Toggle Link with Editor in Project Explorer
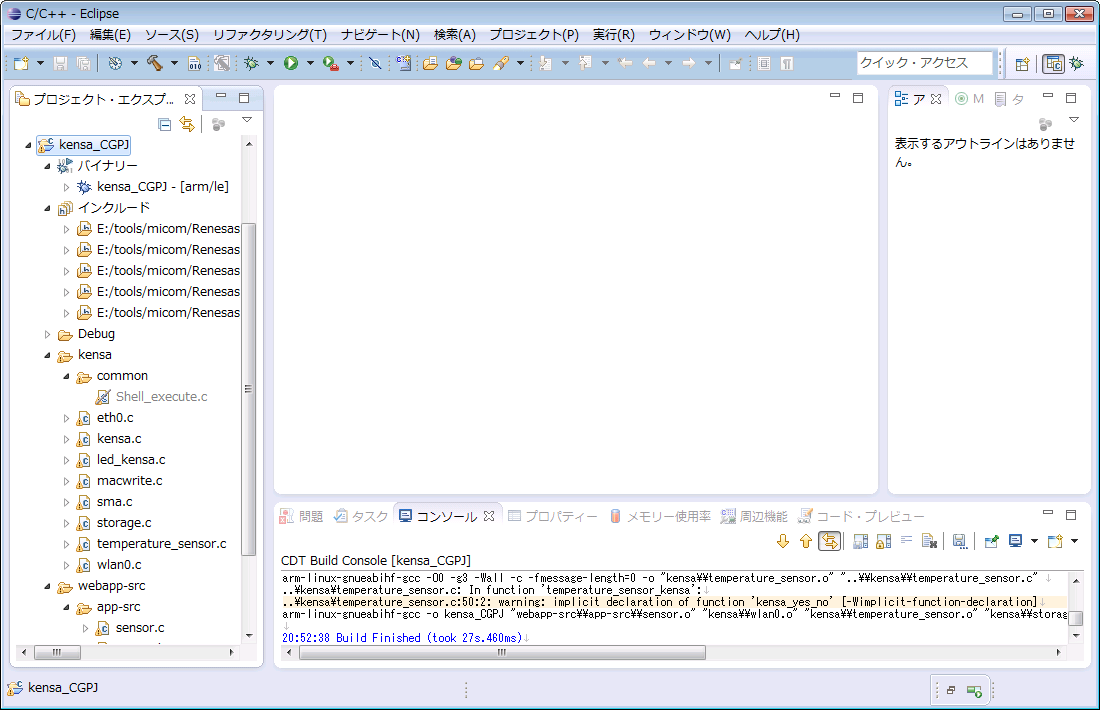 (x=187, y=124)
